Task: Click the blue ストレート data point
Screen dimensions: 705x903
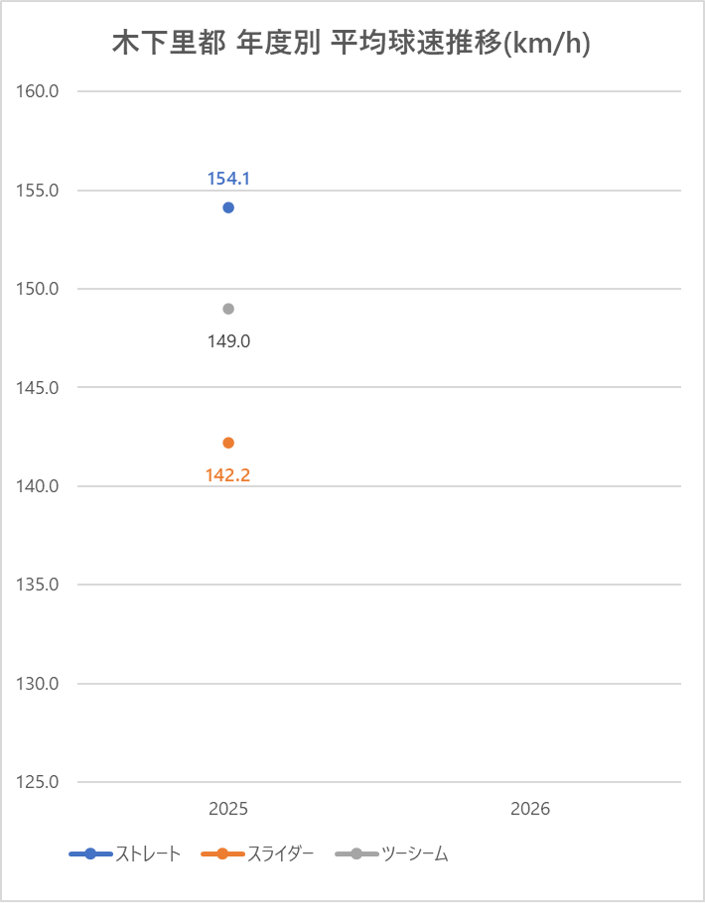Action: click(228, 207)
